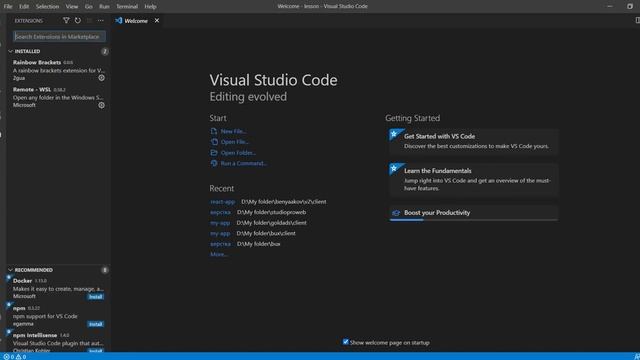Open recent project react-app

click(x=222, y=201)
